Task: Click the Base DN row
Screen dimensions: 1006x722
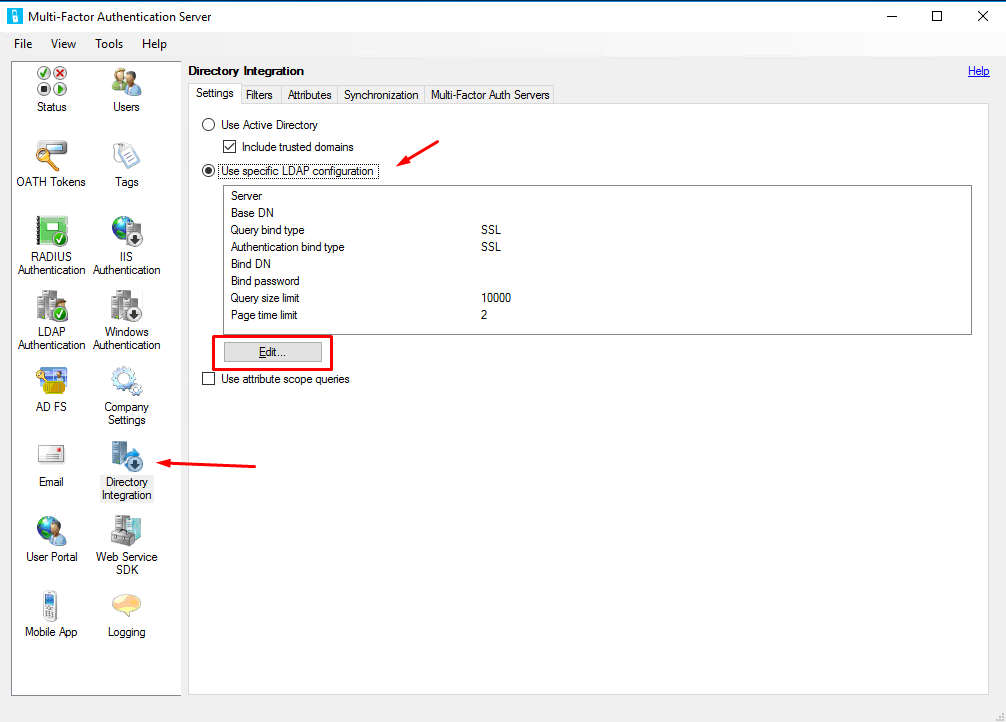Action: coord(597,212)
